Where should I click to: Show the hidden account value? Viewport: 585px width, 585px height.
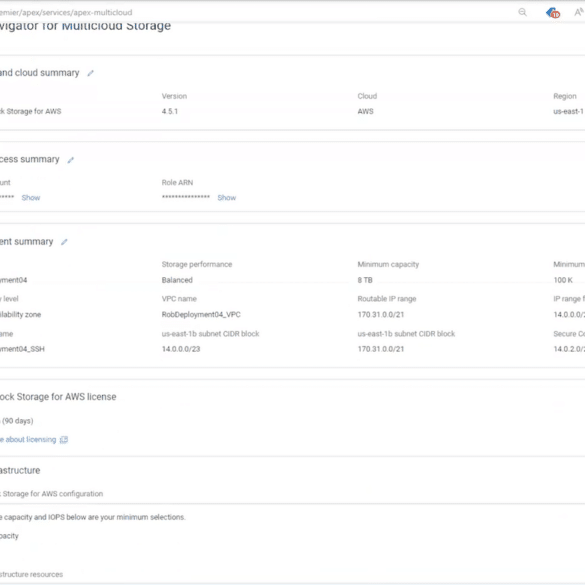coord(31,198)
